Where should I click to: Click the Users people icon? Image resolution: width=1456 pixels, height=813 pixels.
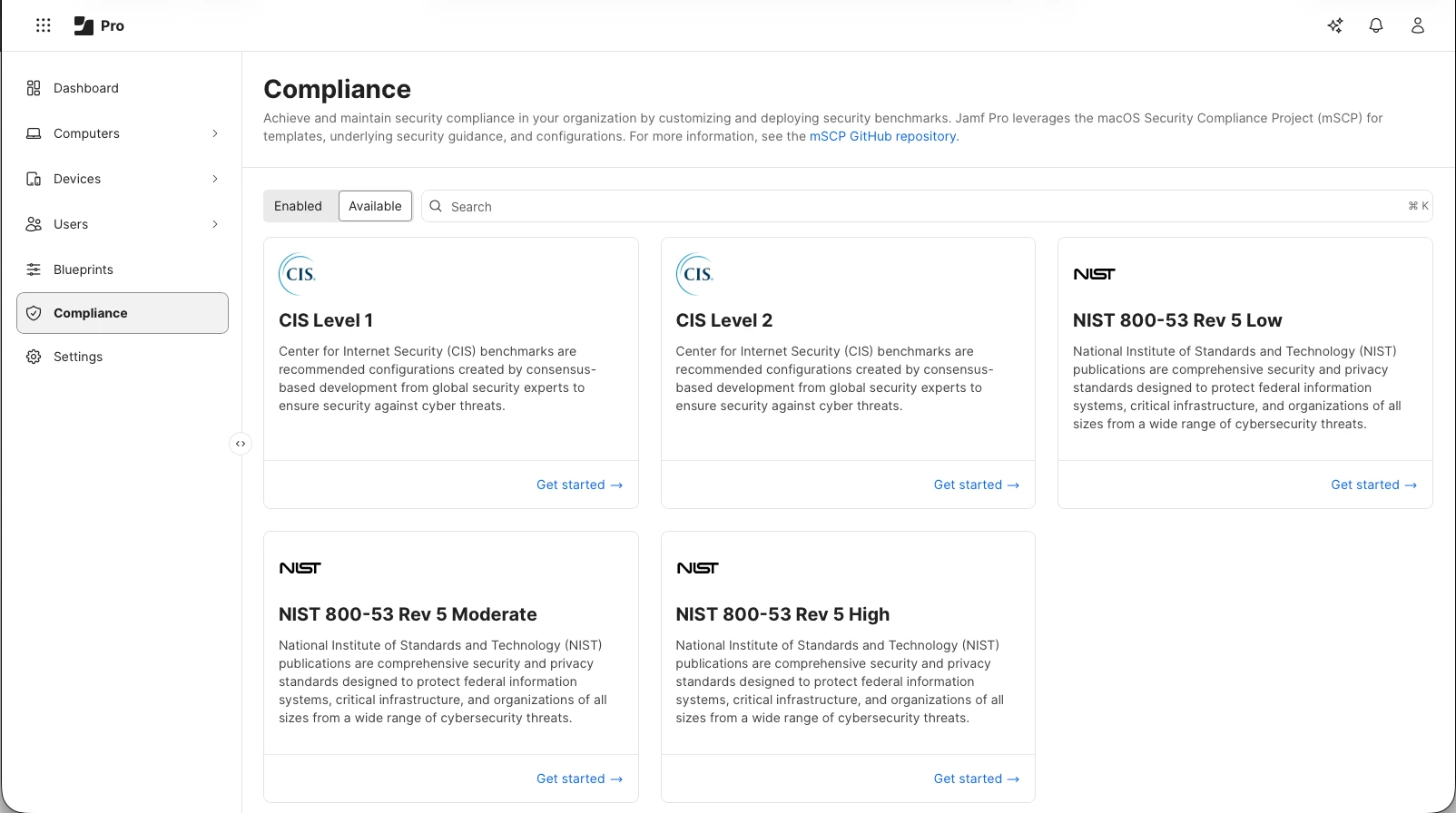coord(34,224)
